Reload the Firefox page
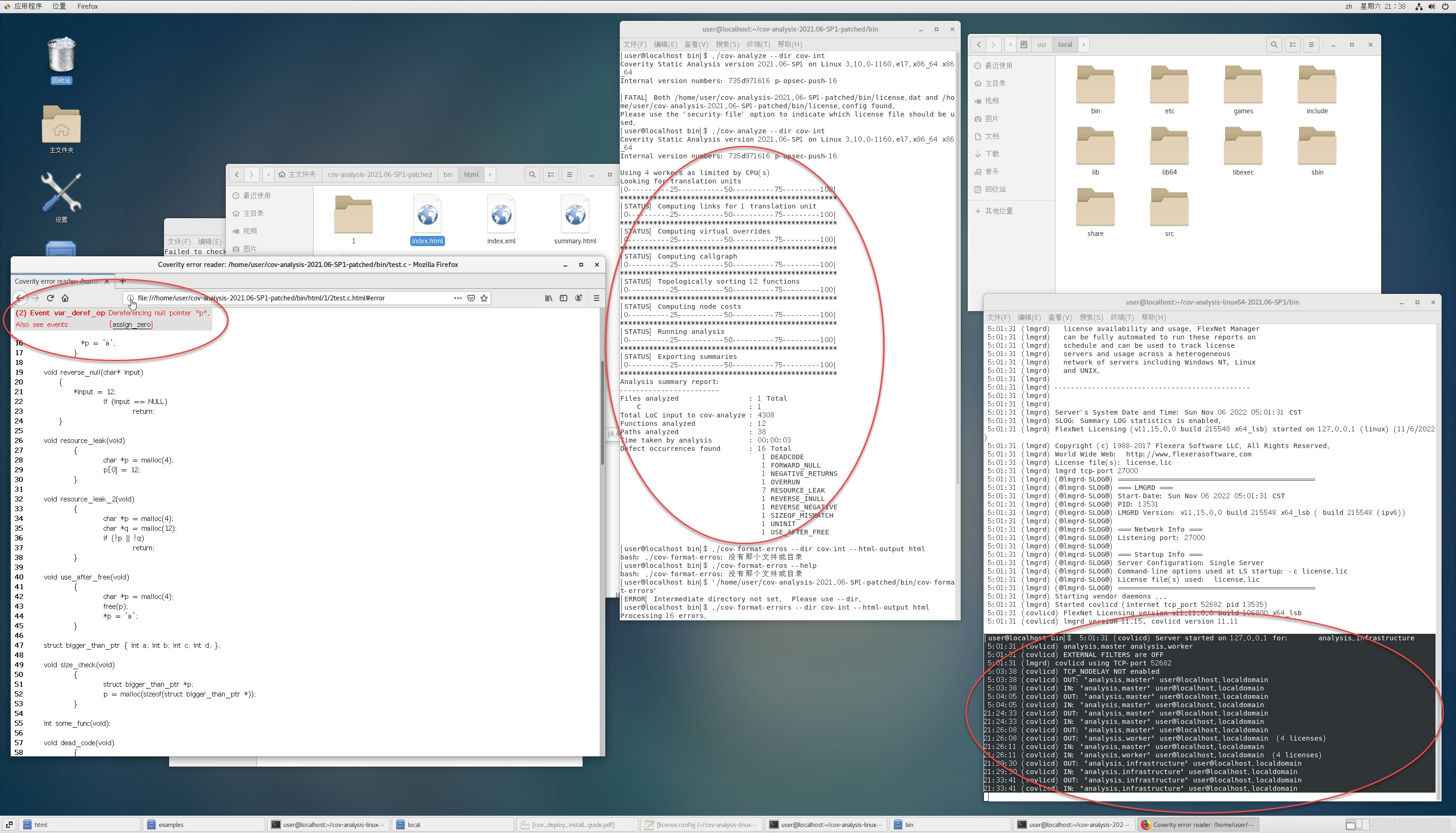 50,298
